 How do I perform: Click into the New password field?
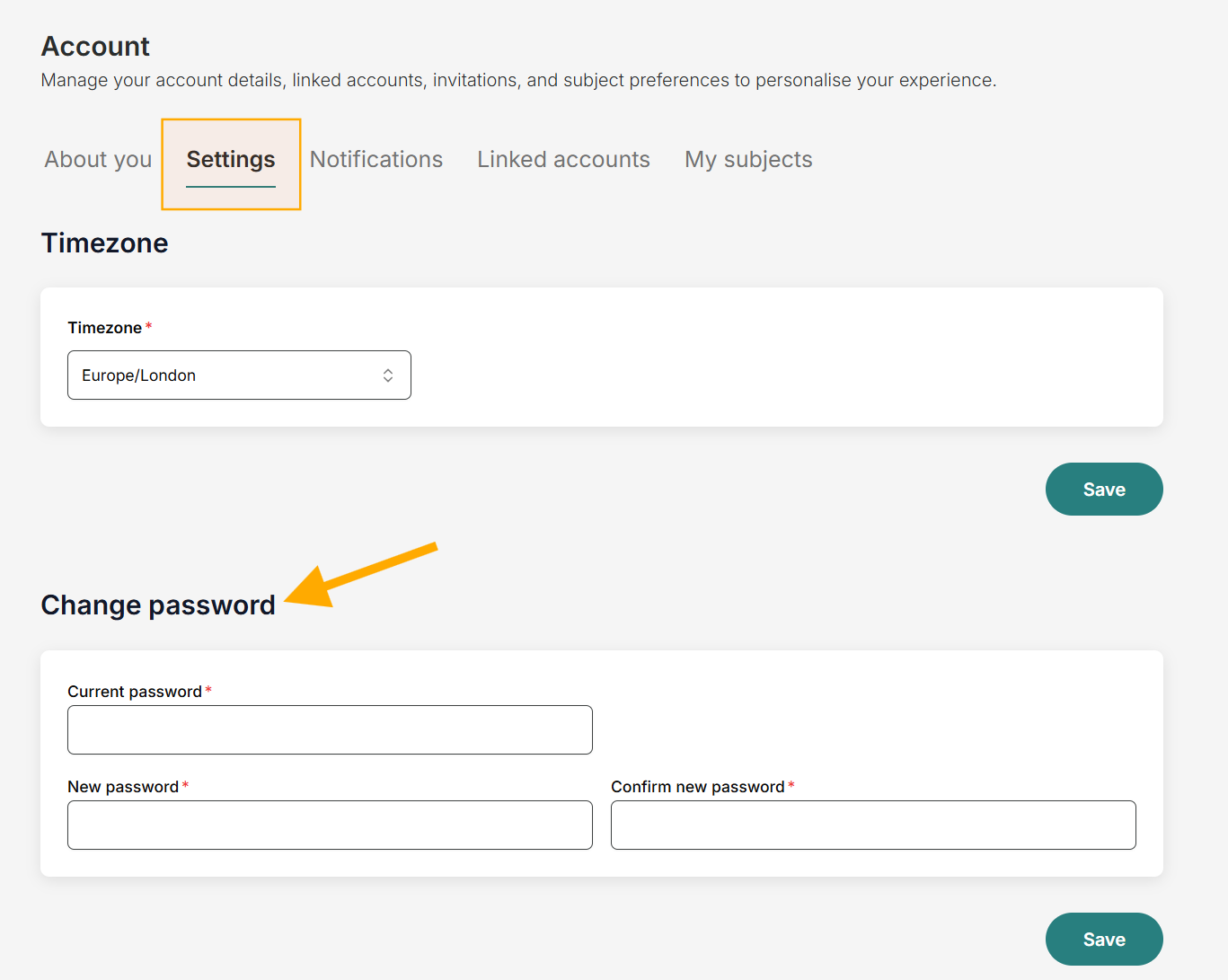(x=330, y=825)
